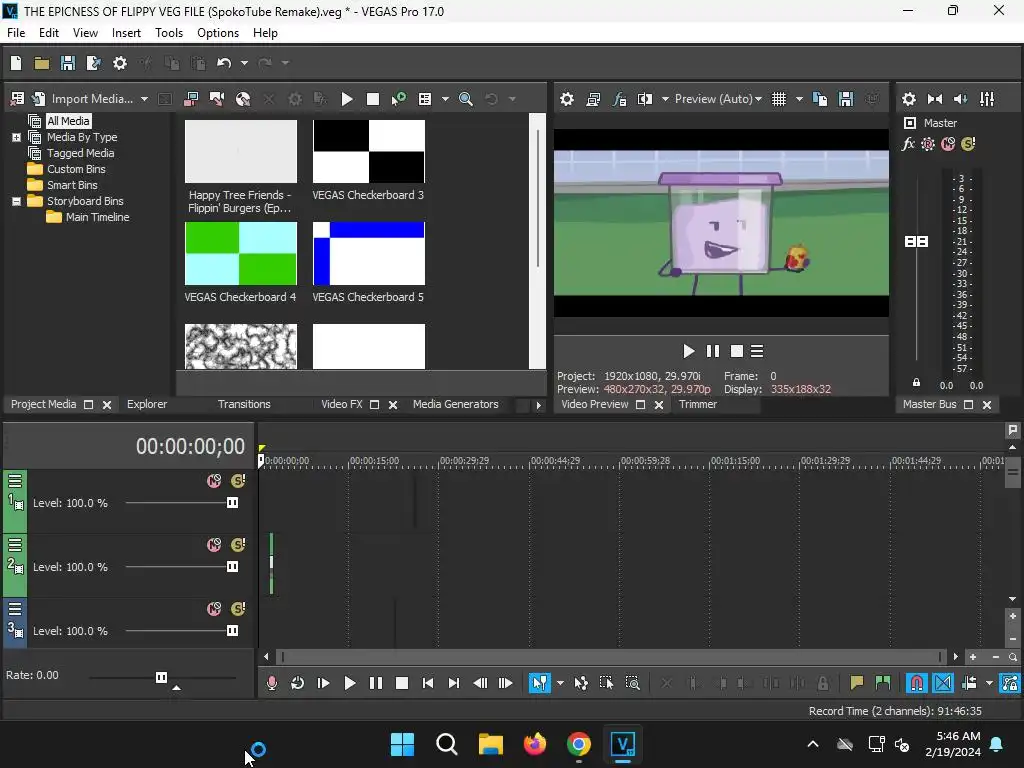This screenshot has width=1024, height=768.
Task: Stop media preview in Project Media toolbar
Action: tap(373, 99)
